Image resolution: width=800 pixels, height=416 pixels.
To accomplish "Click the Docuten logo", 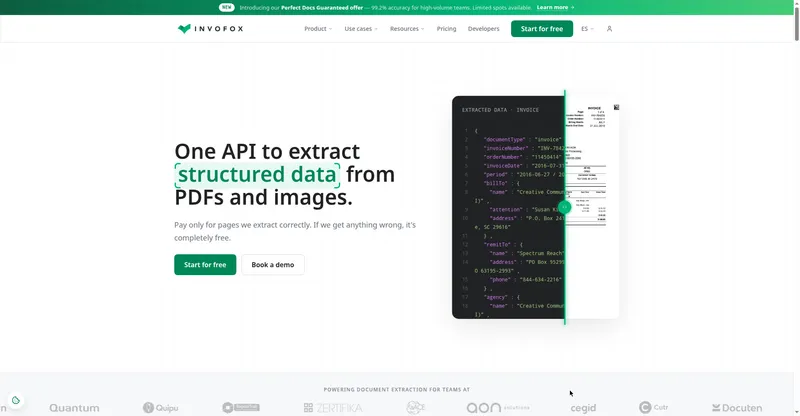I will [x=737, y=407].
